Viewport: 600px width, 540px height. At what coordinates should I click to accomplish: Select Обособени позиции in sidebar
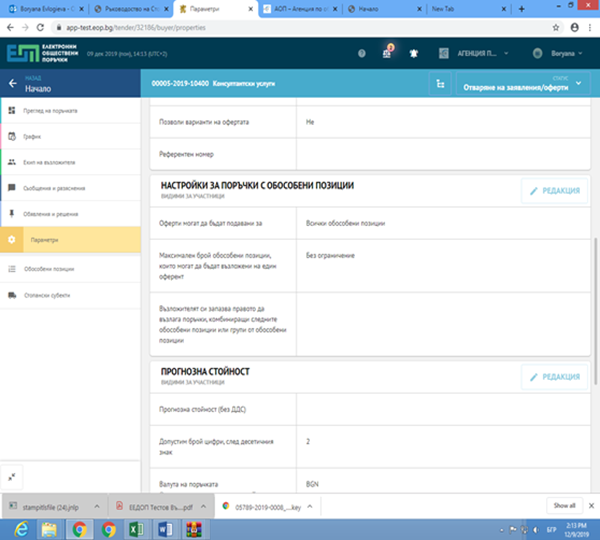click(50, 268)
